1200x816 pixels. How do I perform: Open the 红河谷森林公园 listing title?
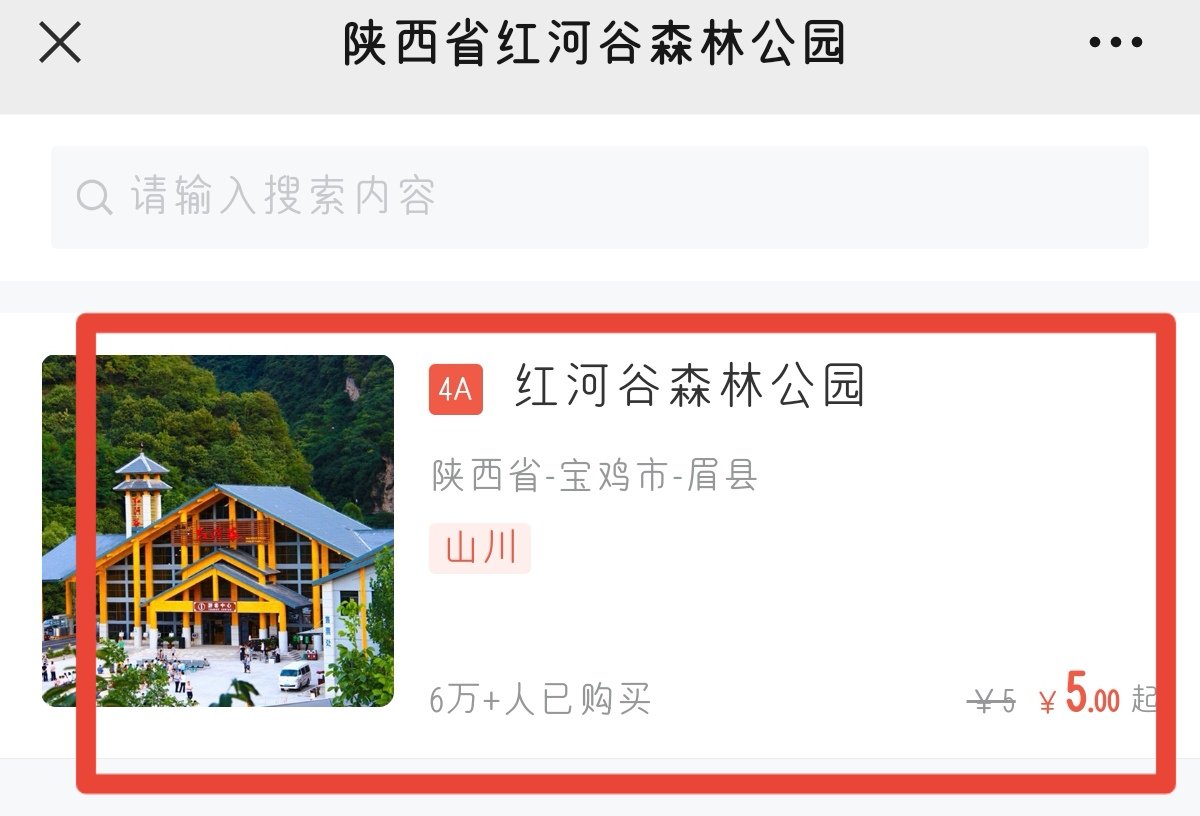pyautogui.click(x=690, y=387)
